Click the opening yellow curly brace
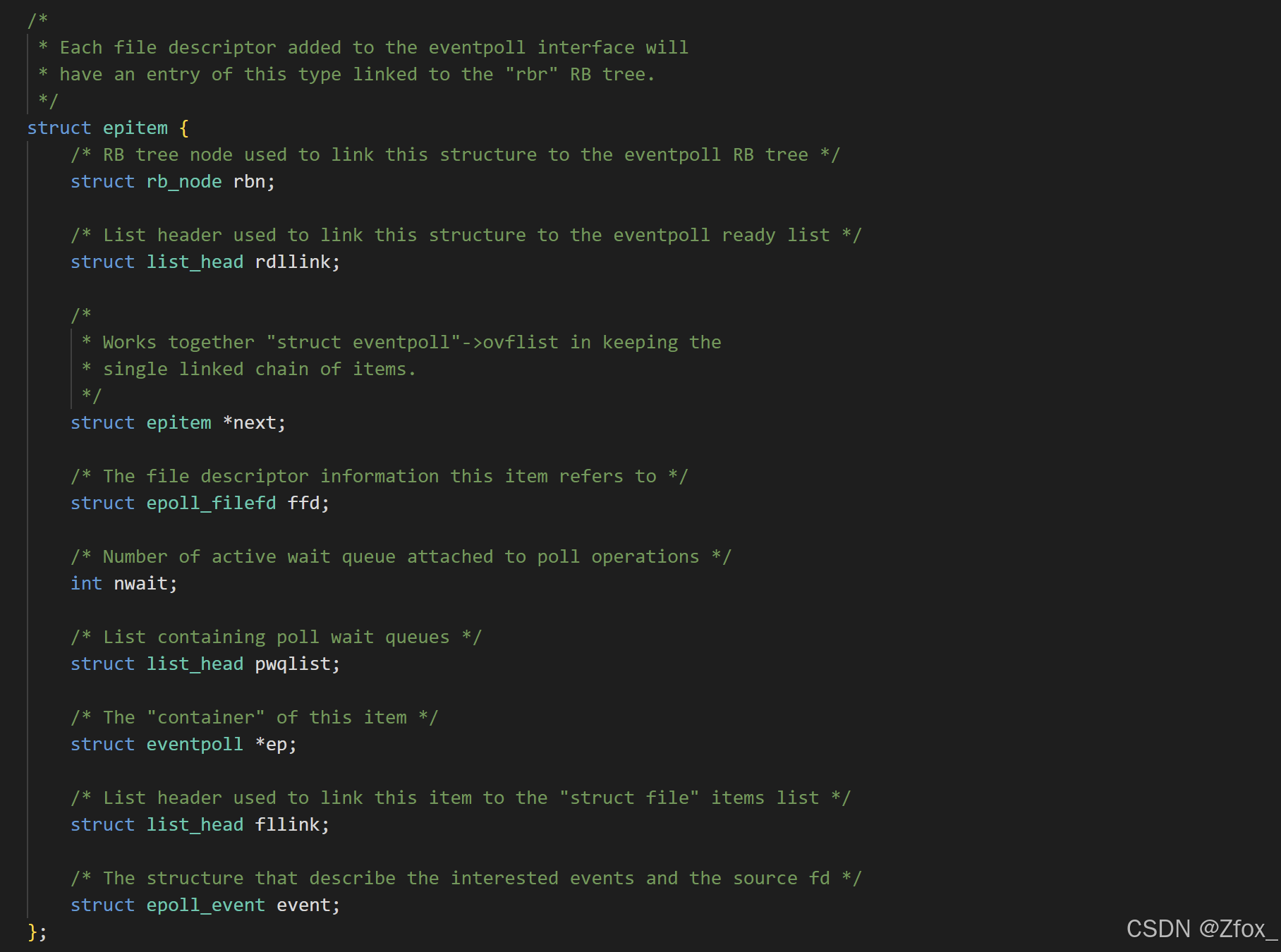Viewport: 1281px width, 952px height. (x=184, y=128)
